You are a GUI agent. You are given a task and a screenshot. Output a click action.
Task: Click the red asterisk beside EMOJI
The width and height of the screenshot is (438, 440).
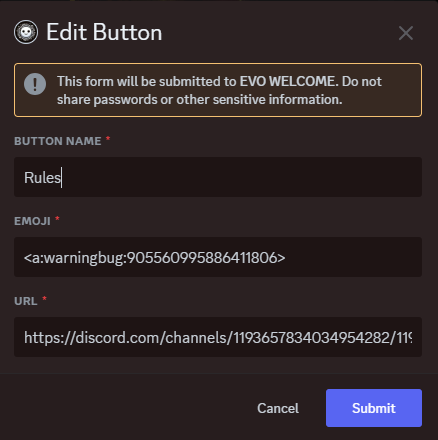[x=57, y=219]
